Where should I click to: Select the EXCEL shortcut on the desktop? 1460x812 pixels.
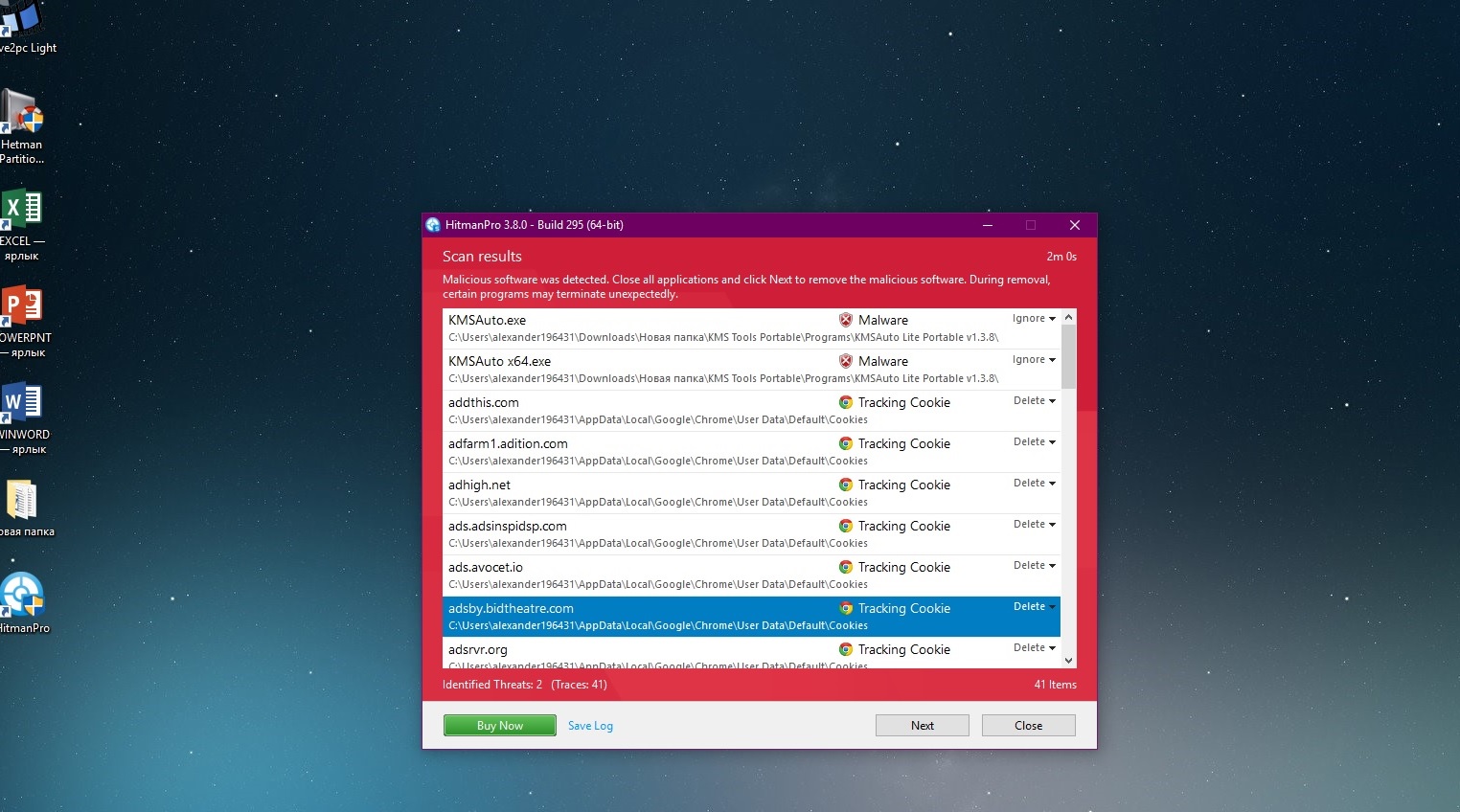point(22,226)
